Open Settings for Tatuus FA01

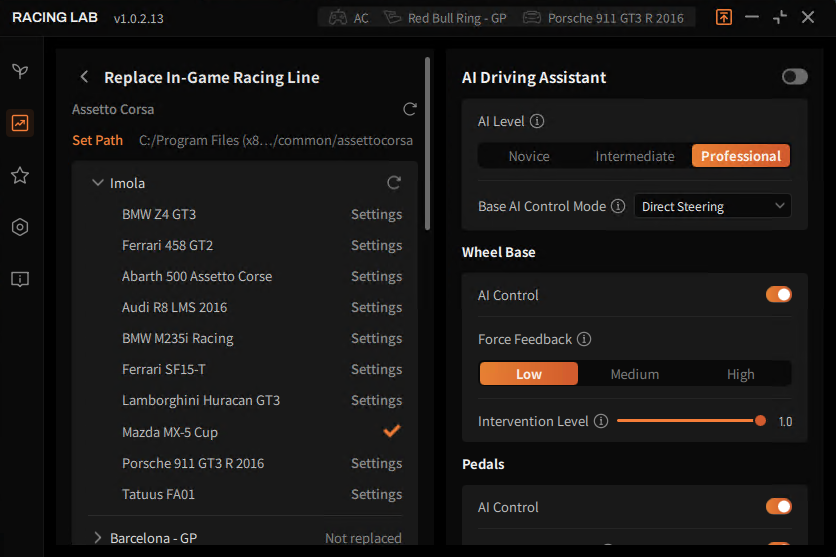coord(376,494)
